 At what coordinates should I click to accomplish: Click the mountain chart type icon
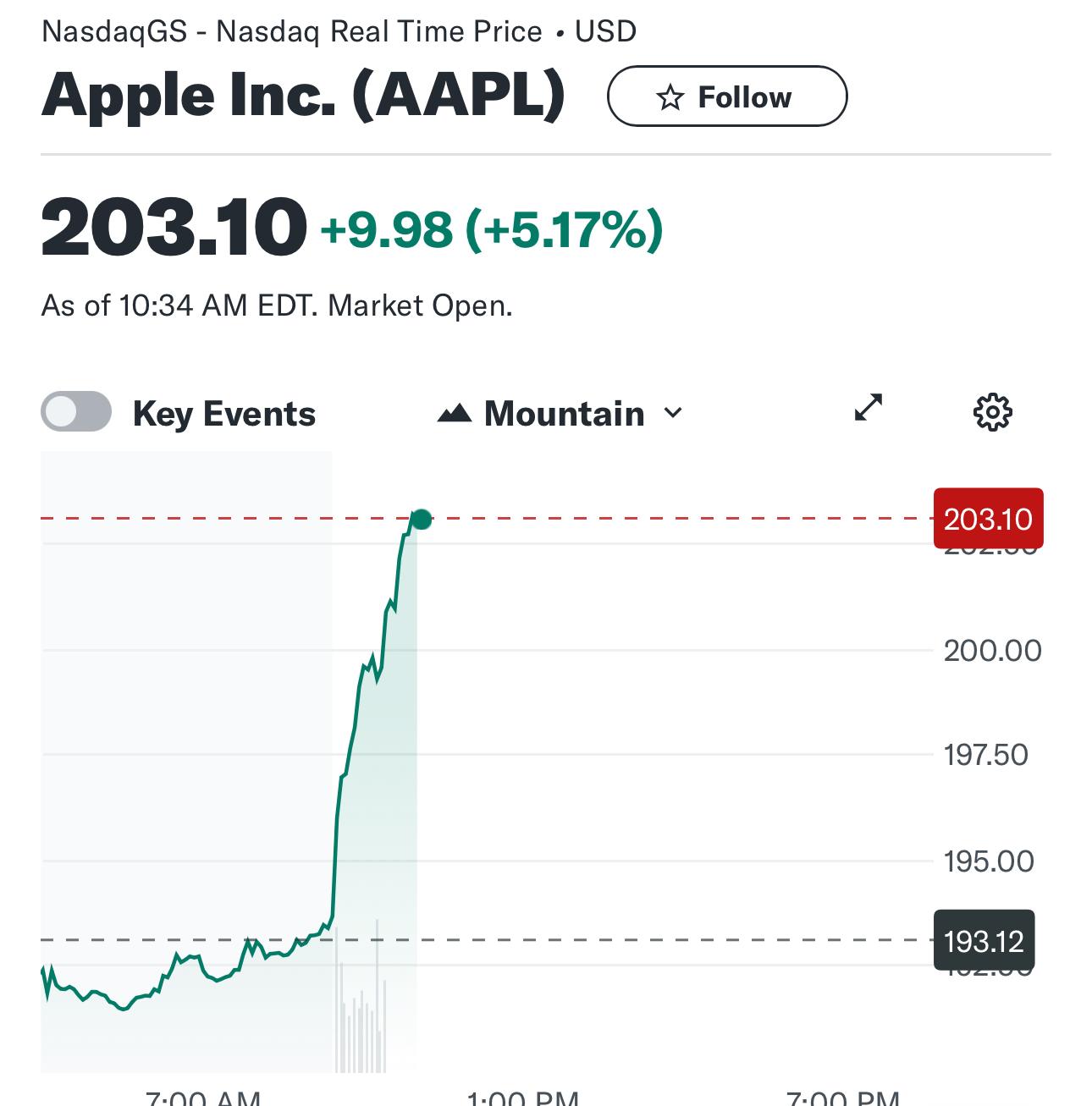click(455, 413)
